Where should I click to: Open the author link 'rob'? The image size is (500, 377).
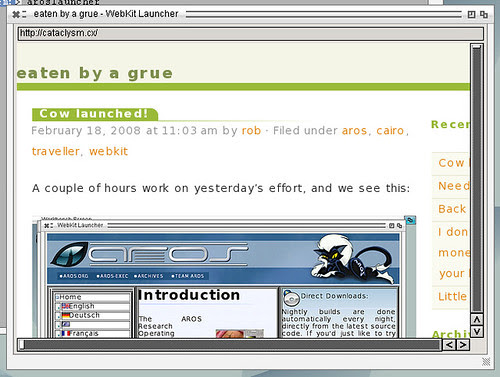pyautogui.click(x=251, y=131)
